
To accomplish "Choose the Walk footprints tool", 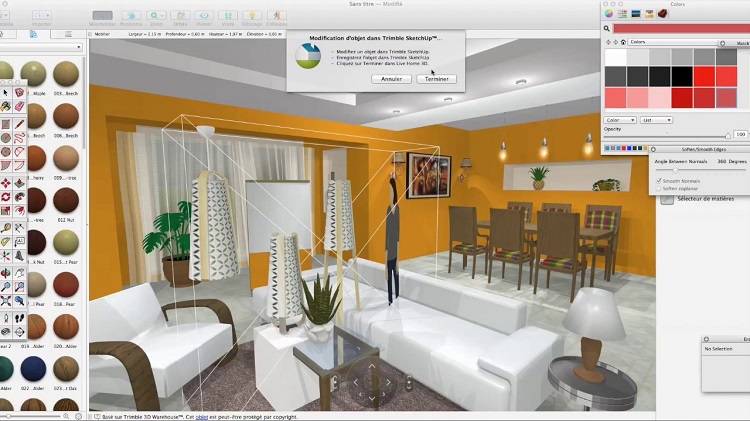I will [x=19, y=318].
